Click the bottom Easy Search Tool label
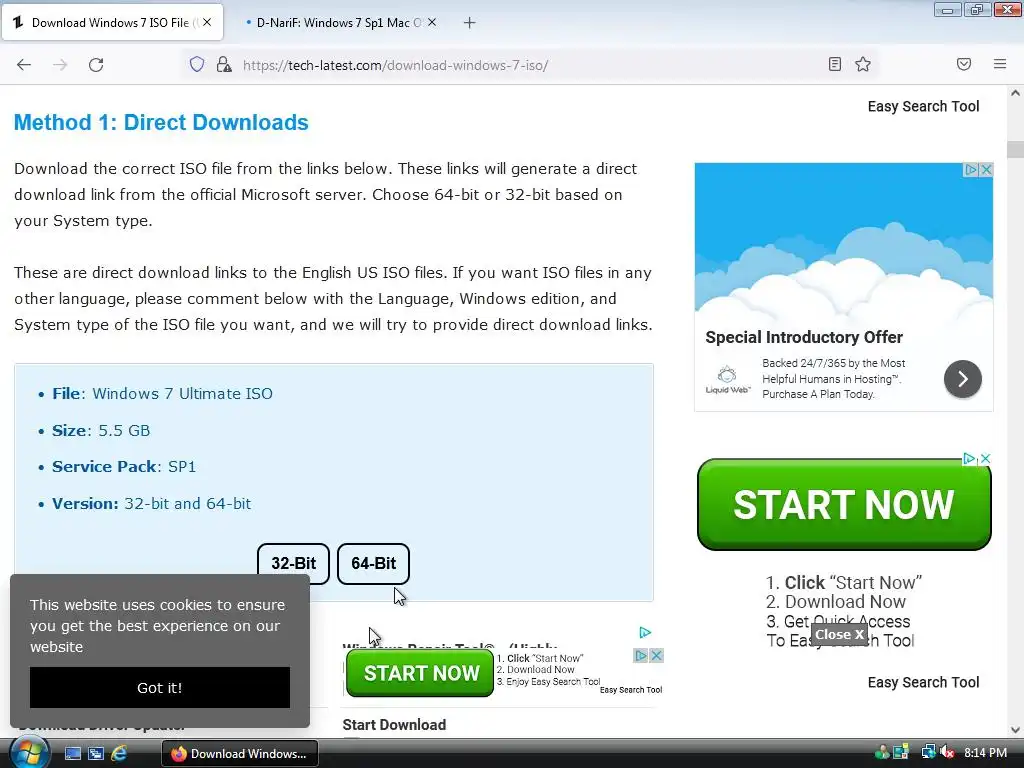The height and width of the screenshot is (768, 1024). pos(923,682)
